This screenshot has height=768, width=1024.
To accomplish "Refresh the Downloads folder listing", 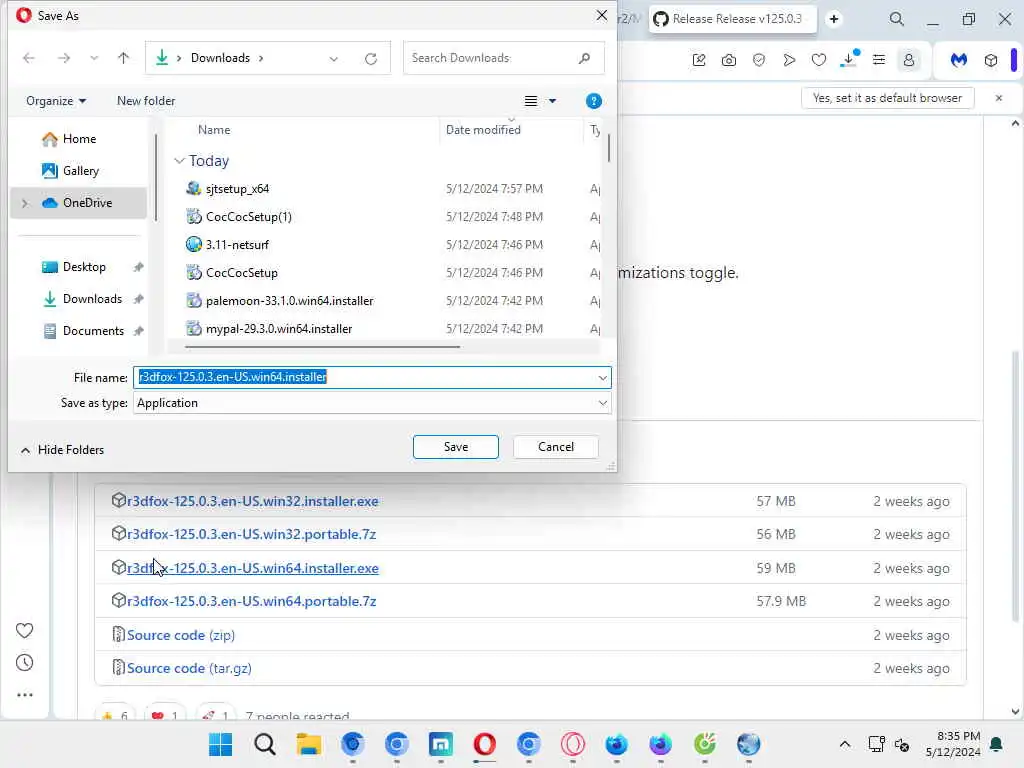I will [x=371, y=59].
